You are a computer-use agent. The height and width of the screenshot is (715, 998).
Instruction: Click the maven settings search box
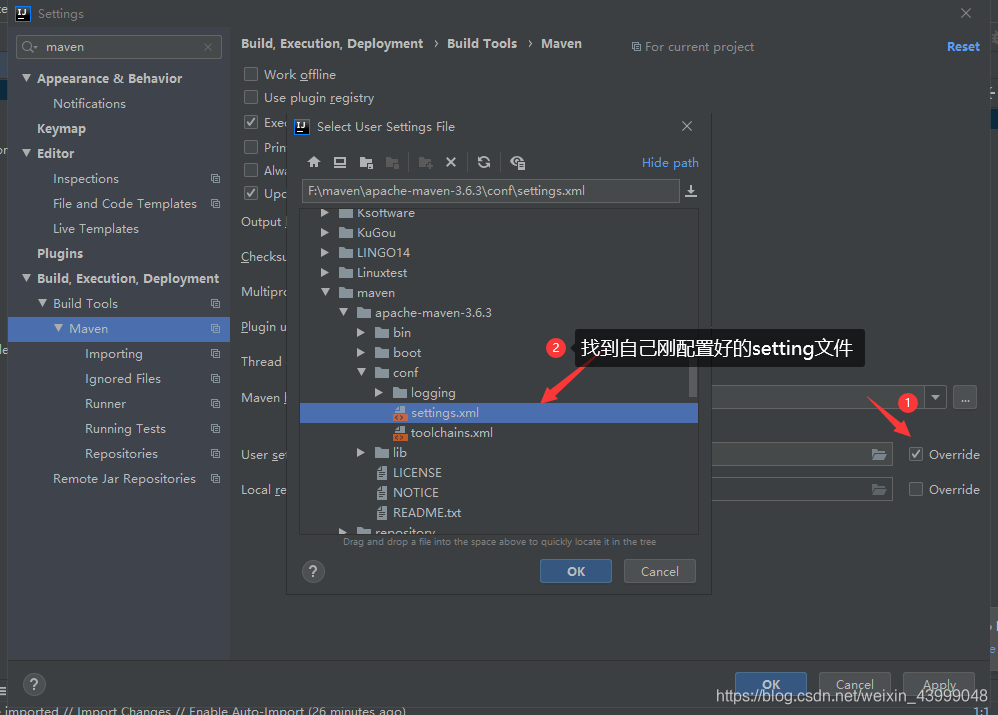pyautogui.click(x=118, y=47)
